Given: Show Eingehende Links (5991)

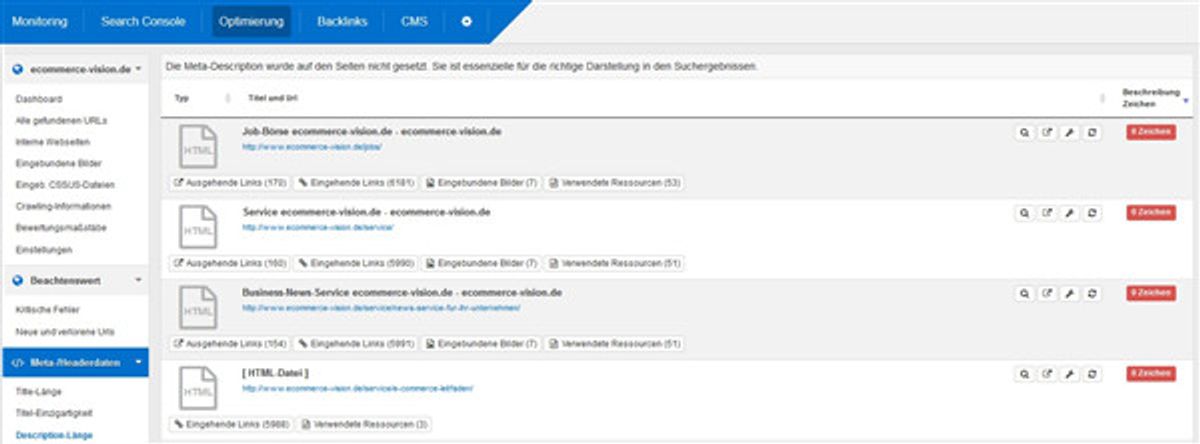Looking at the screenshot, I should [x=355, y=344].
